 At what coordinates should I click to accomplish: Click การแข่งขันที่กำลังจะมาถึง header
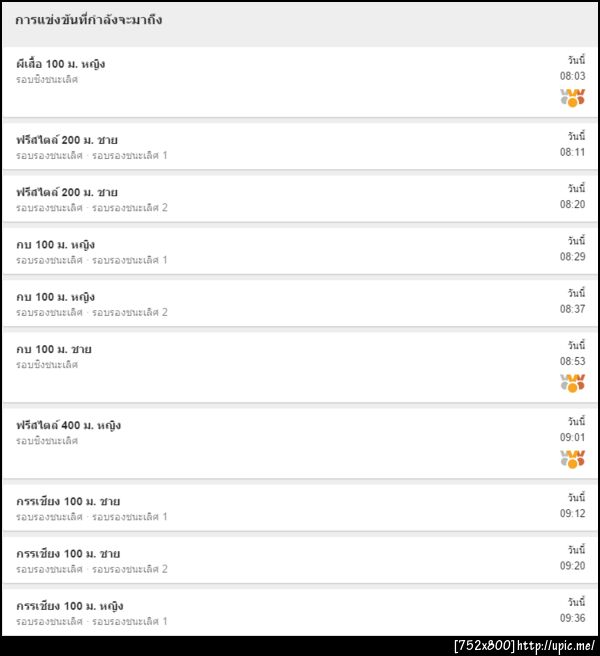(x=89, y=20)
